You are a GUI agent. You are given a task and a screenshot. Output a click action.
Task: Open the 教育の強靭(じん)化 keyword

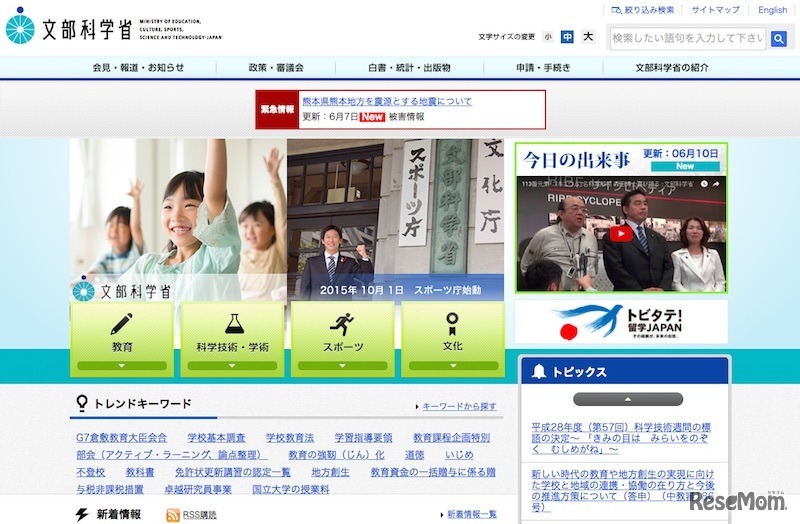pos(336,455)
